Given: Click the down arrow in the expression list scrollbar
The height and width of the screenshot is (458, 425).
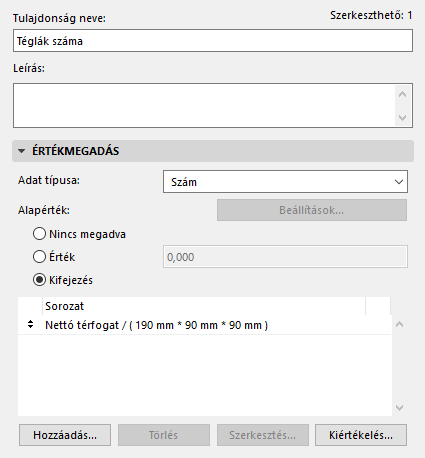Looking at the screenshot, I should pyautogui.click(x=399, y=407).
